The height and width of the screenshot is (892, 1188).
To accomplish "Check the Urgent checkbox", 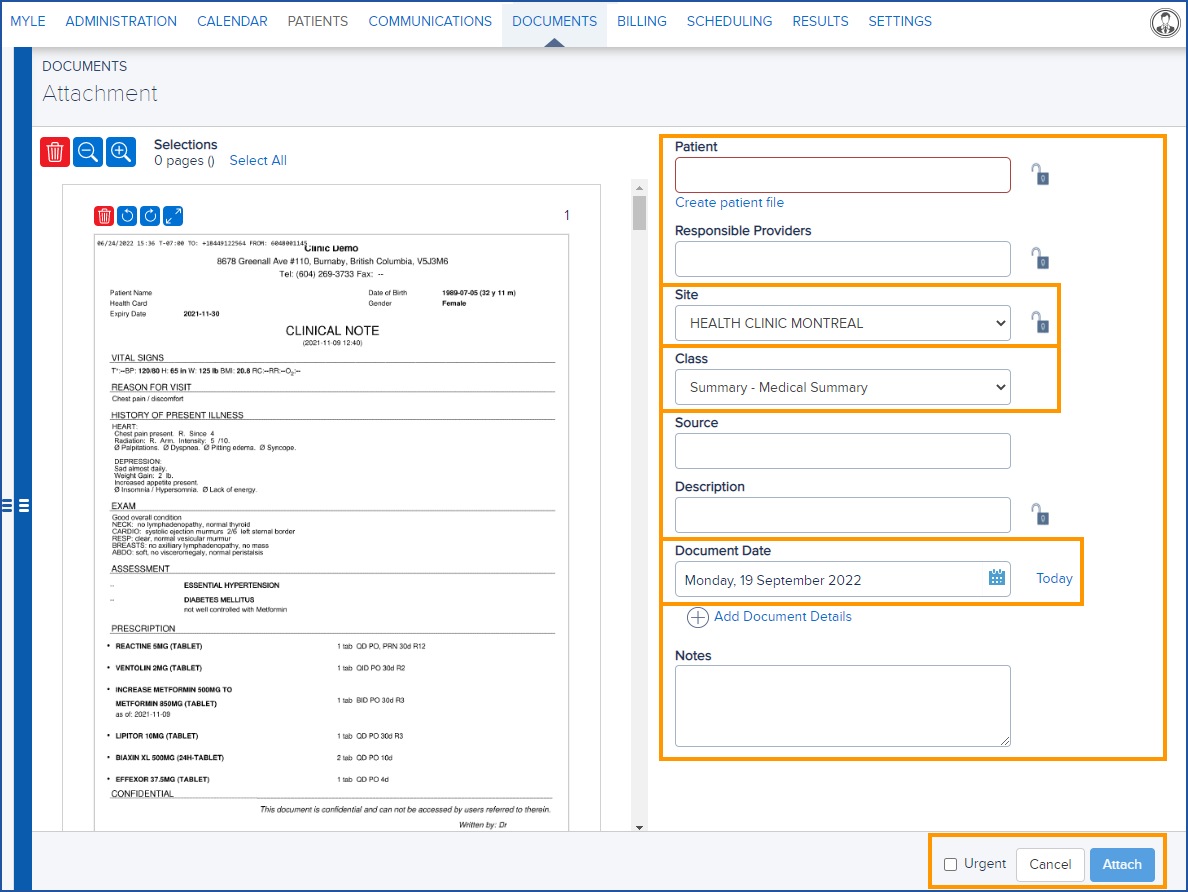I will click(951, 864).
